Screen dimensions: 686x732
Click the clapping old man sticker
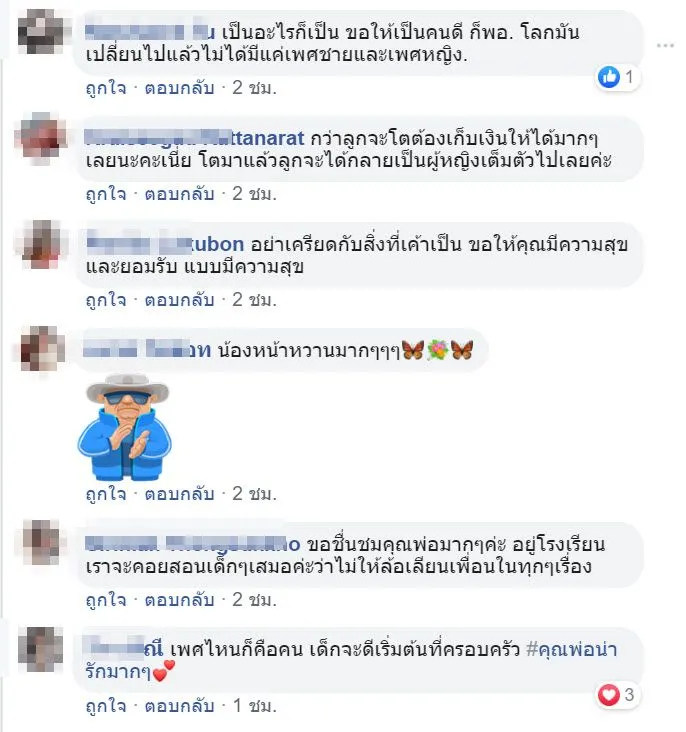(124, 427)
